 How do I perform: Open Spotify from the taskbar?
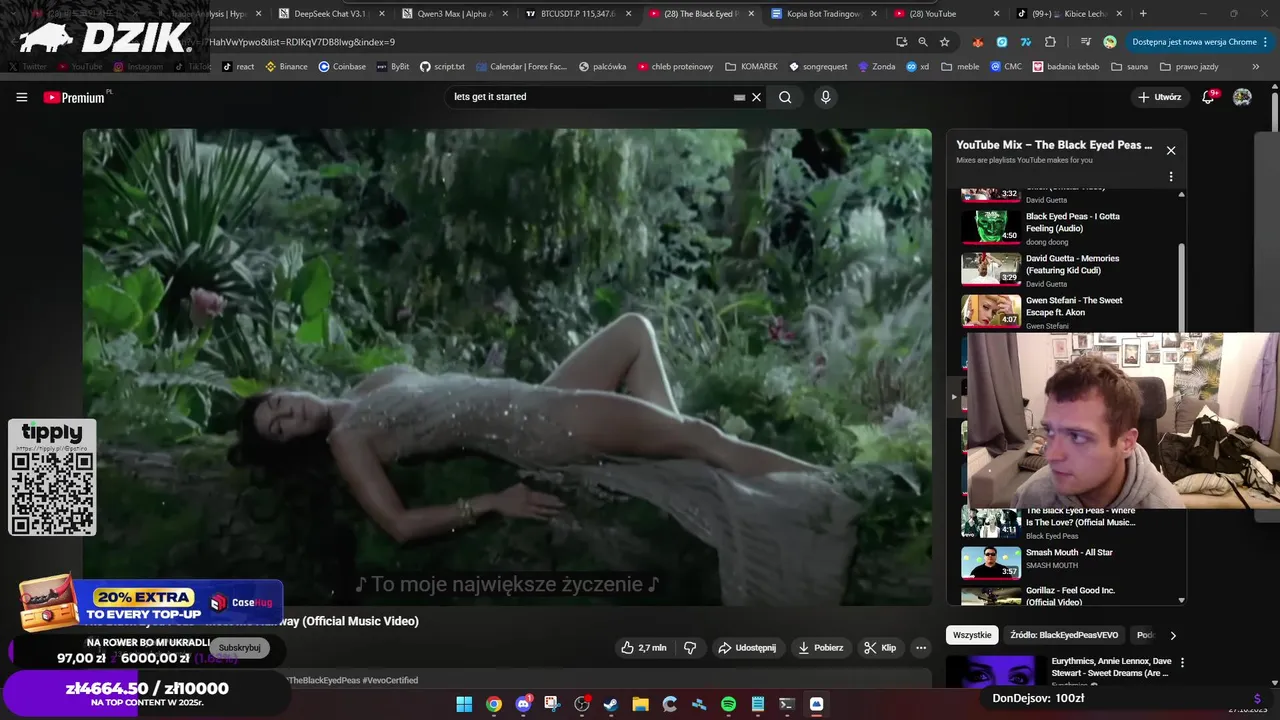[x=728, y=704]
